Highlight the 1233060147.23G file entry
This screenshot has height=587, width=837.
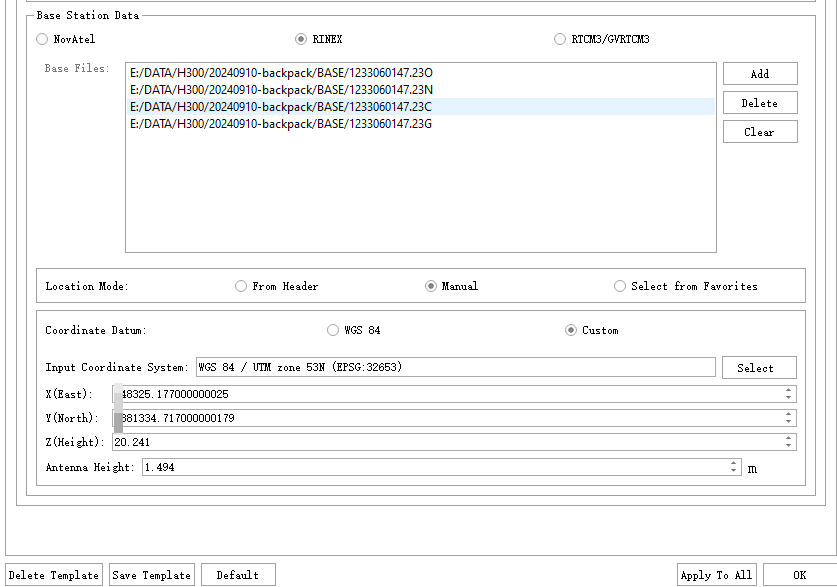(x=281, y=124)
